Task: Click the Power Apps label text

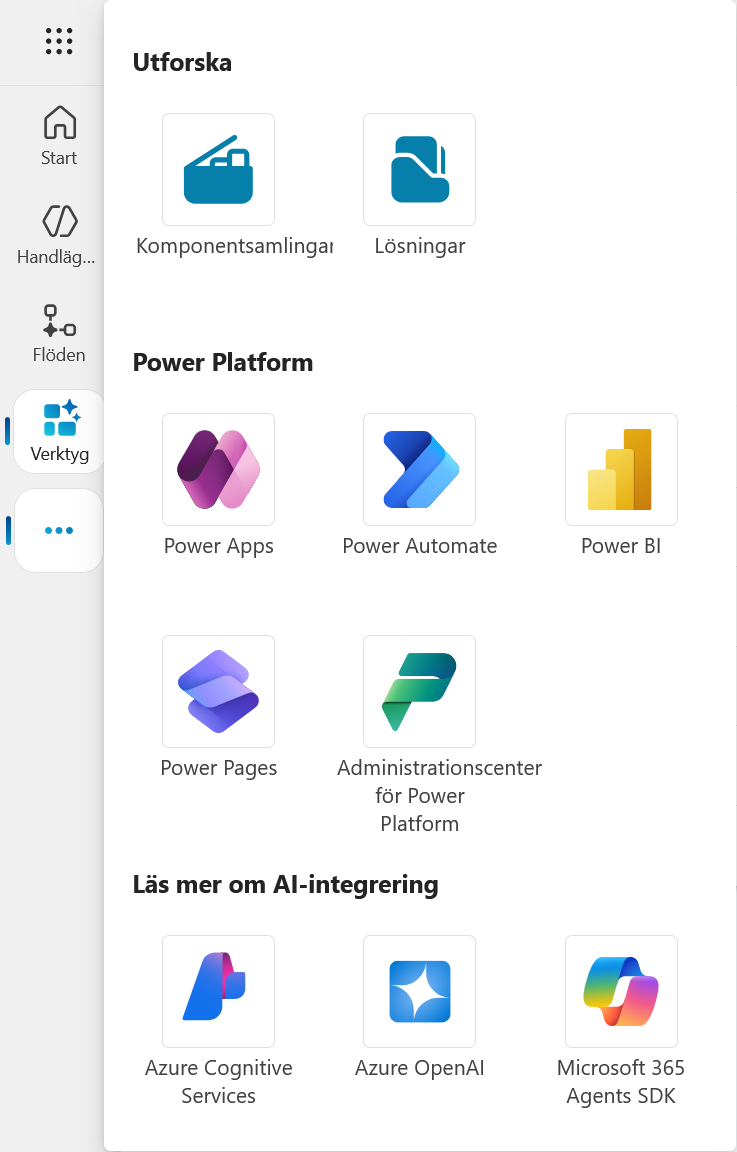Action: (x=218, y=546)
